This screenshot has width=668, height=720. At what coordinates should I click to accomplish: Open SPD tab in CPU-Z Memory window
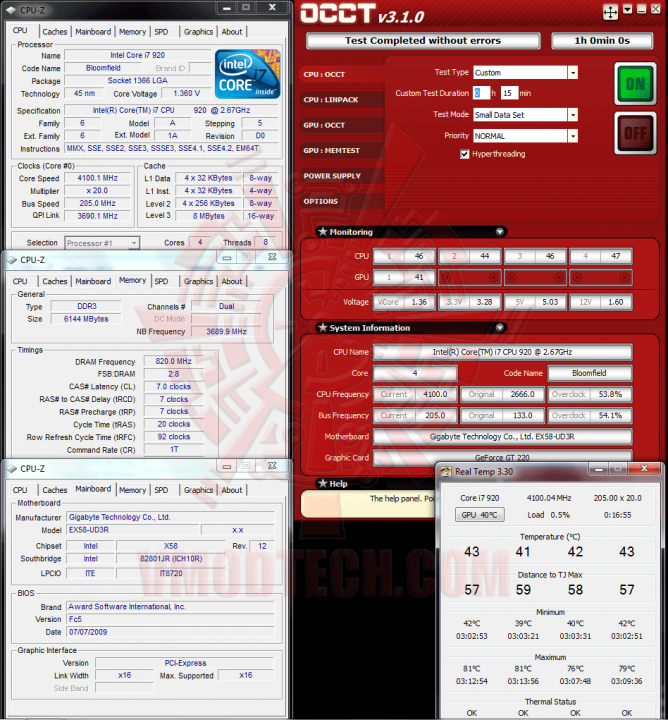(x=161, y=281)
